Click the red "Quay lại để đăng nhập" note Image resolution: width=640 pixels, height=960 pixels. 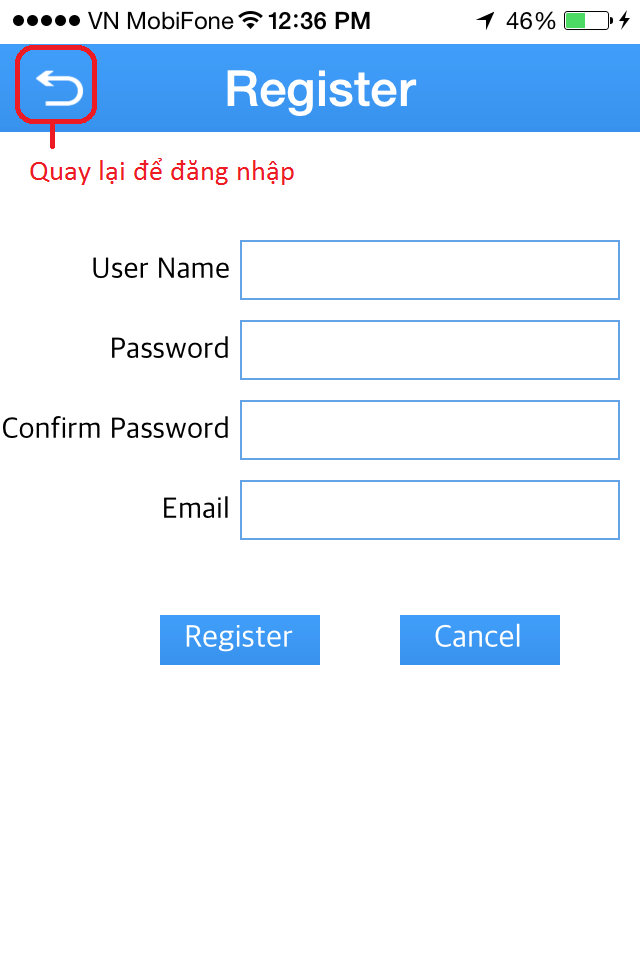(162, 172)
